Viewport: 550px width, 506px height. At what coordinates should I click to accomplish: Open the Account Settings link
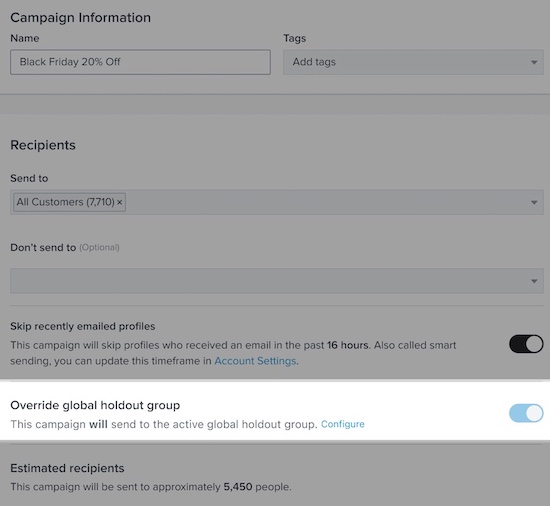(255, 361)
